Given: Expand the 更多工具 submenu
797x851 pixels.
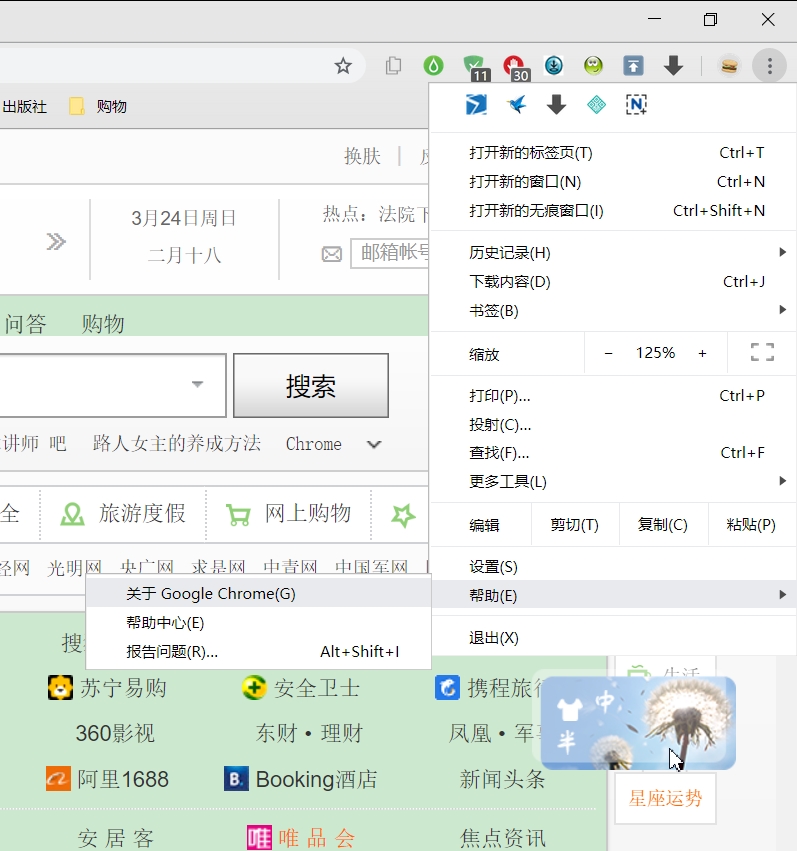Looking at the screenshot, I should (613, 481).
